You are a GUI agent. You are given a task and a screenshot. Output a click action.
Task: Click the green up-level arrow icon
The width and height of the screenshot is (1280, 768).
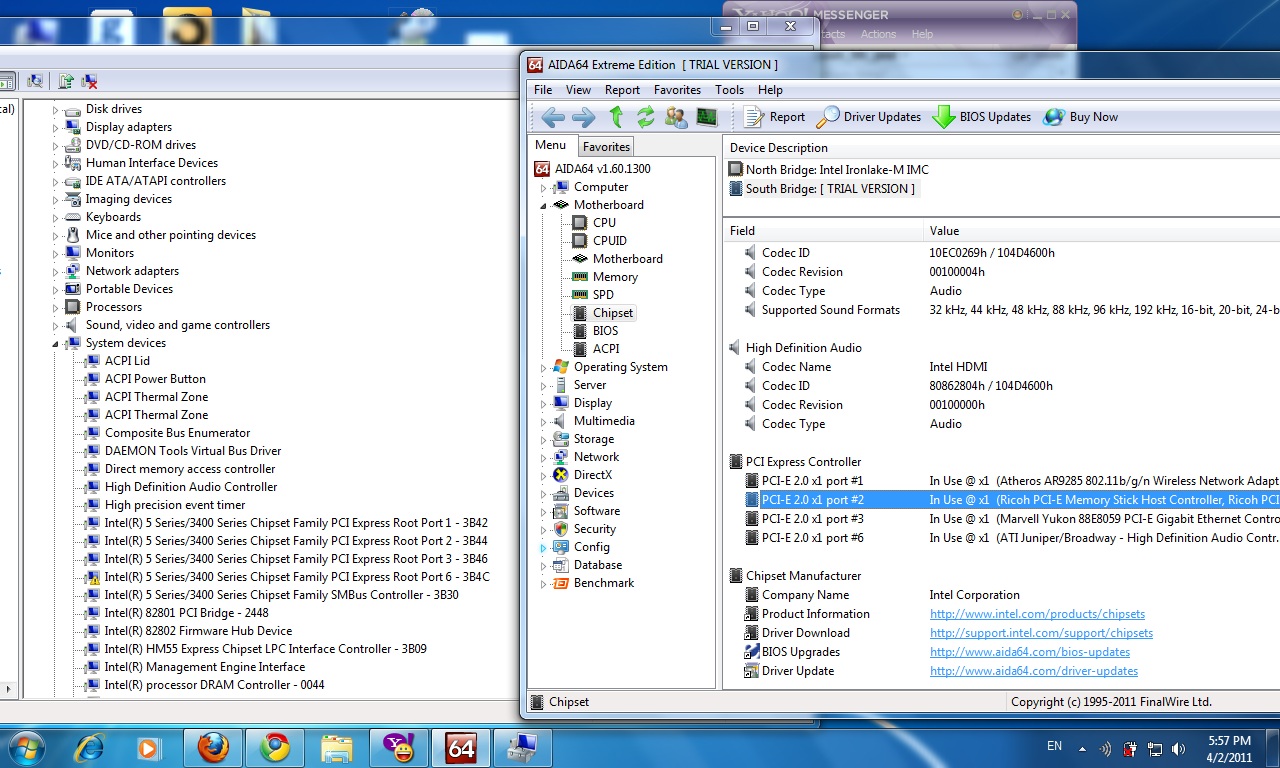pyautogui.click(x=616, y=117)
